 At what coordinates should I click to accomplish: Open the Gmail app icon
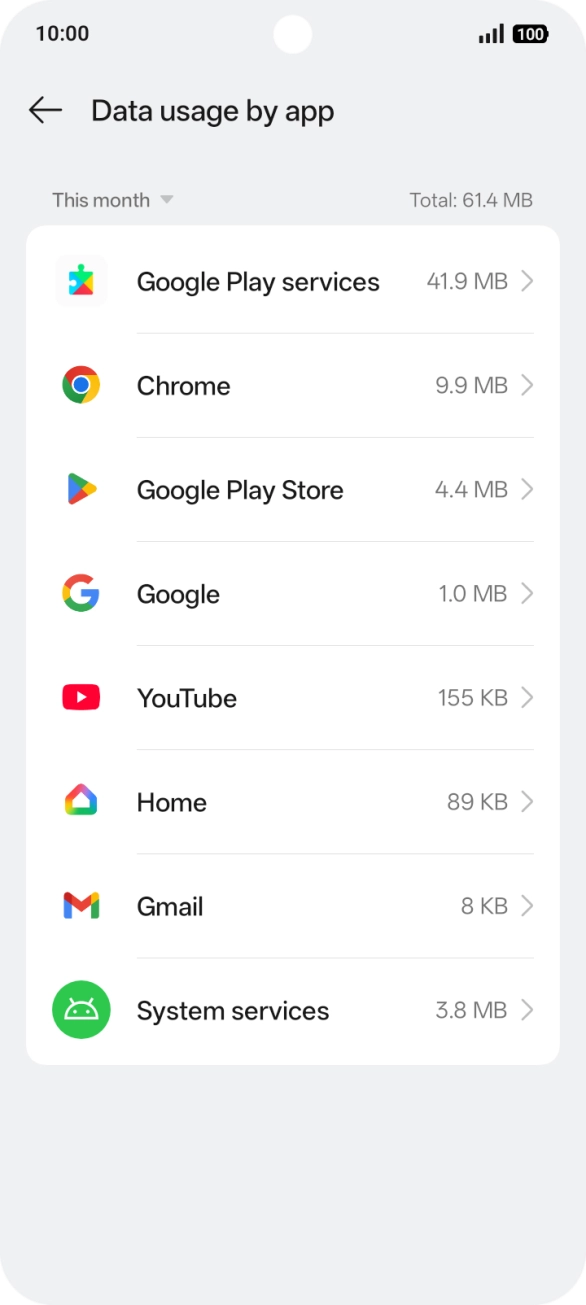pos(81,905)
